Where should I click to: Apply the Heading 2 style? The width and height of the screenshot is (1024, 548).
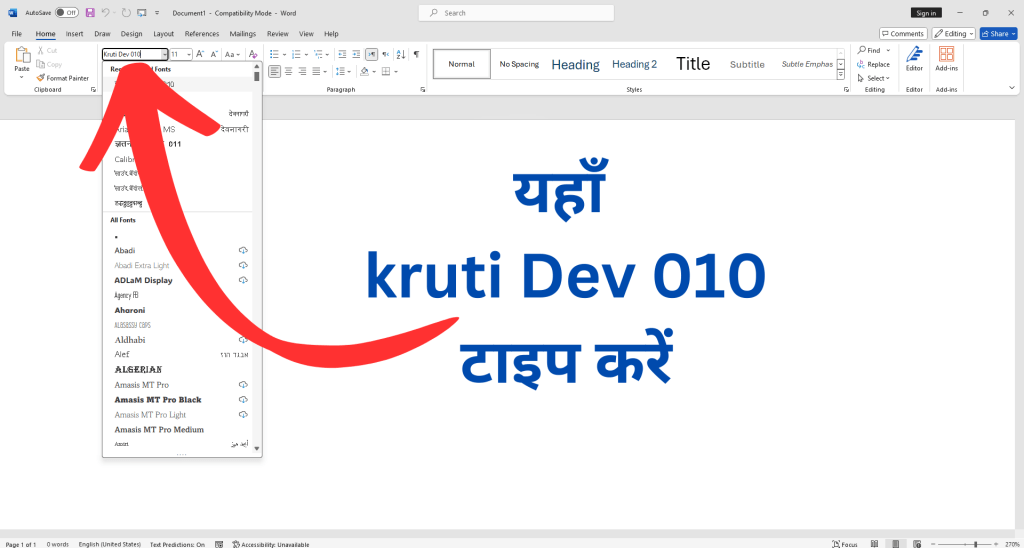(634, 64)
